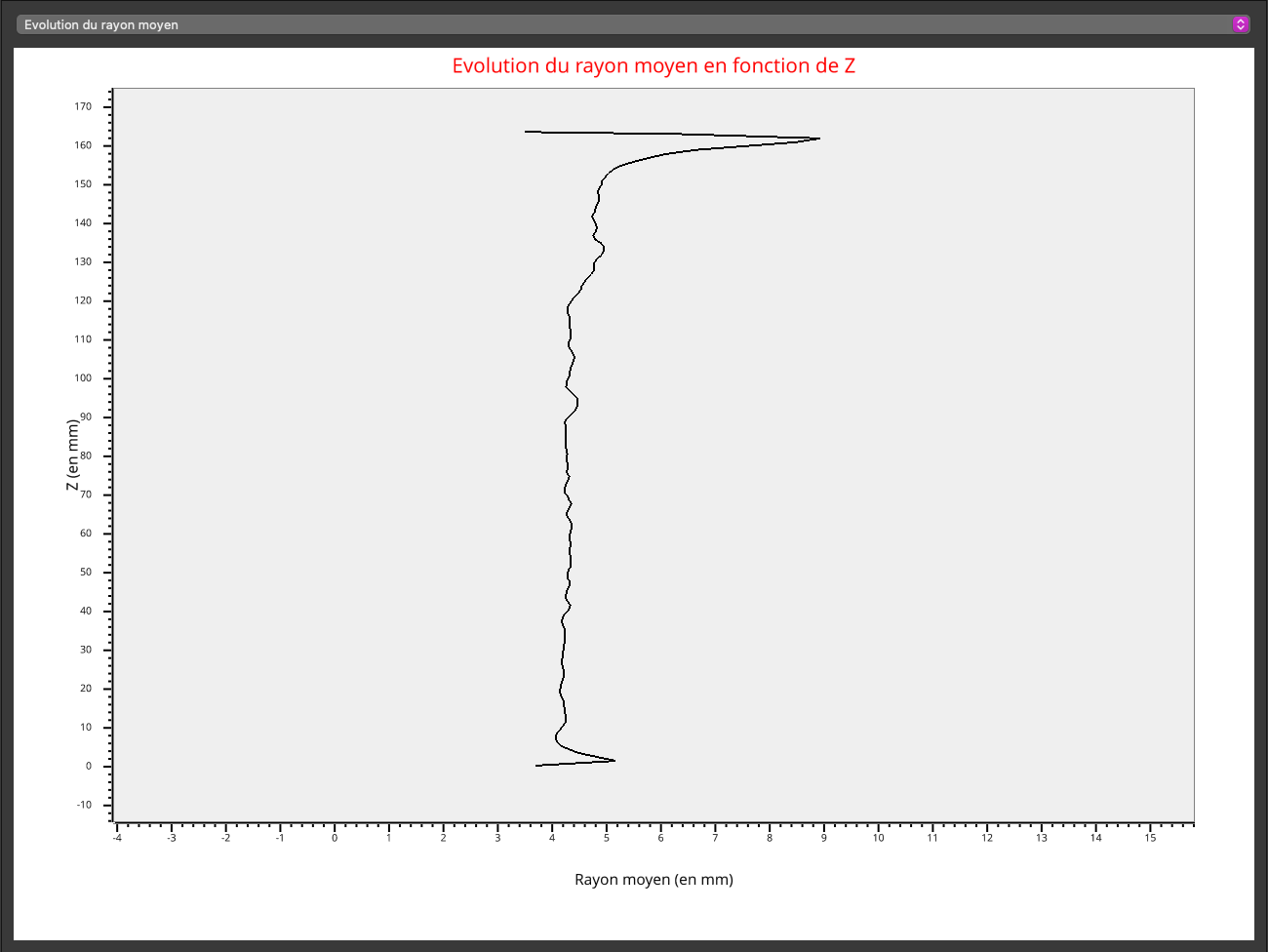Click the 'Rayon moyen (en mm)' x-axis label

[654, 880]
